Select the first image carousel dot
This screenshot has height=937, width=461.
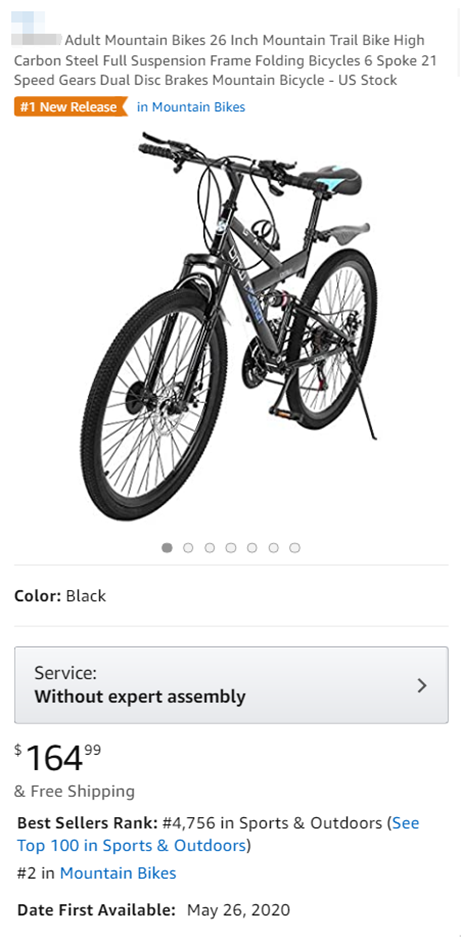[167, 547]
